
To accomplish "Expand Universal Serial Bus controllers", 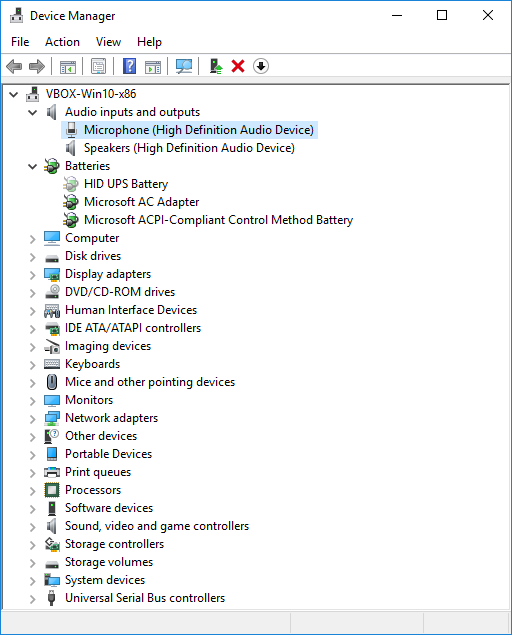I will (x=33, y=599).
